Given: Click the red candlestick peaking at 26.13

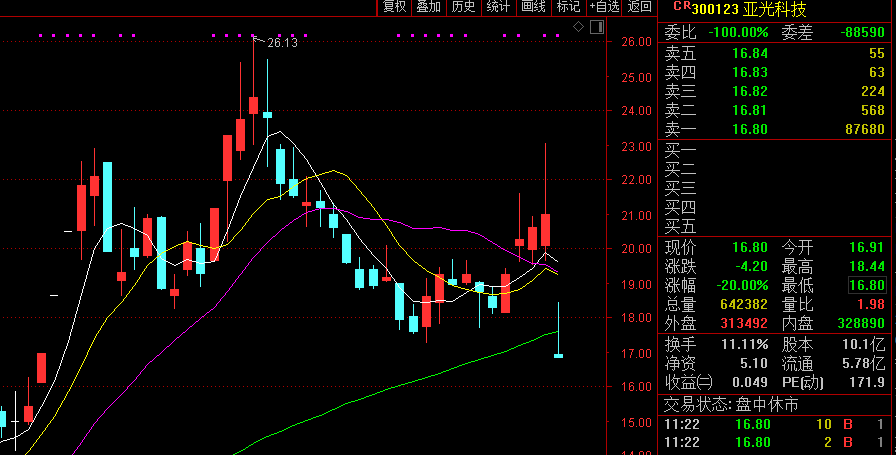Looking at the screenshot, I should [x=253, y=105].
